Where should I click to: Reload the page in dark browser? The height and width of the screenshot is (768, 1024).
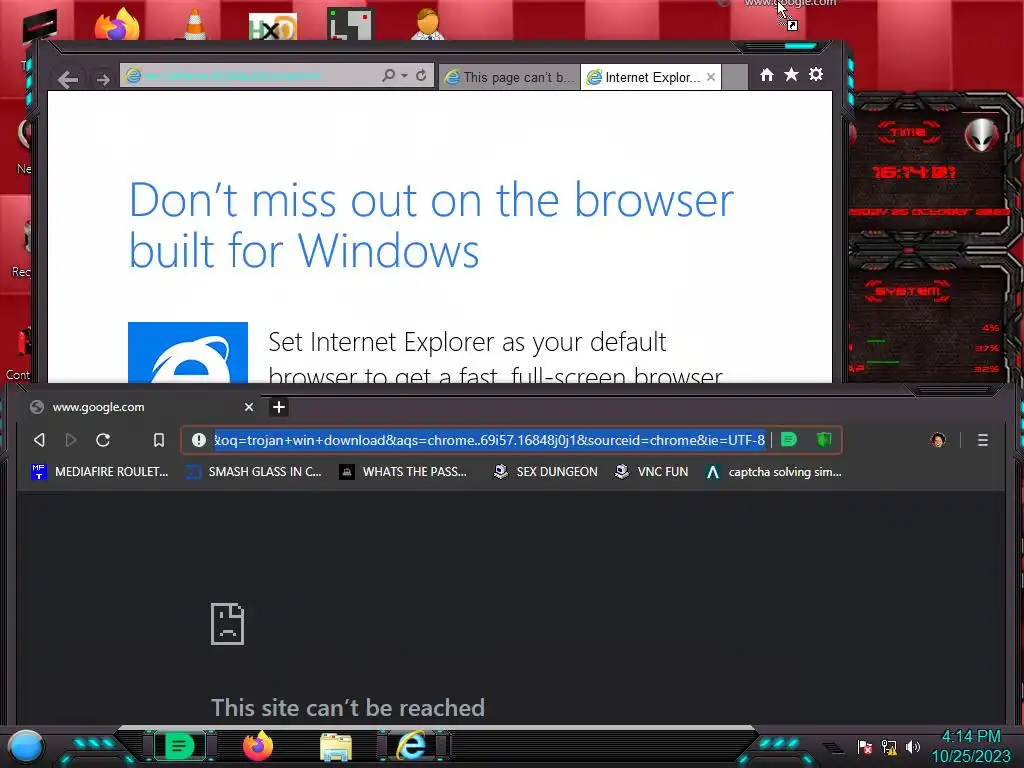click(103, 440)
